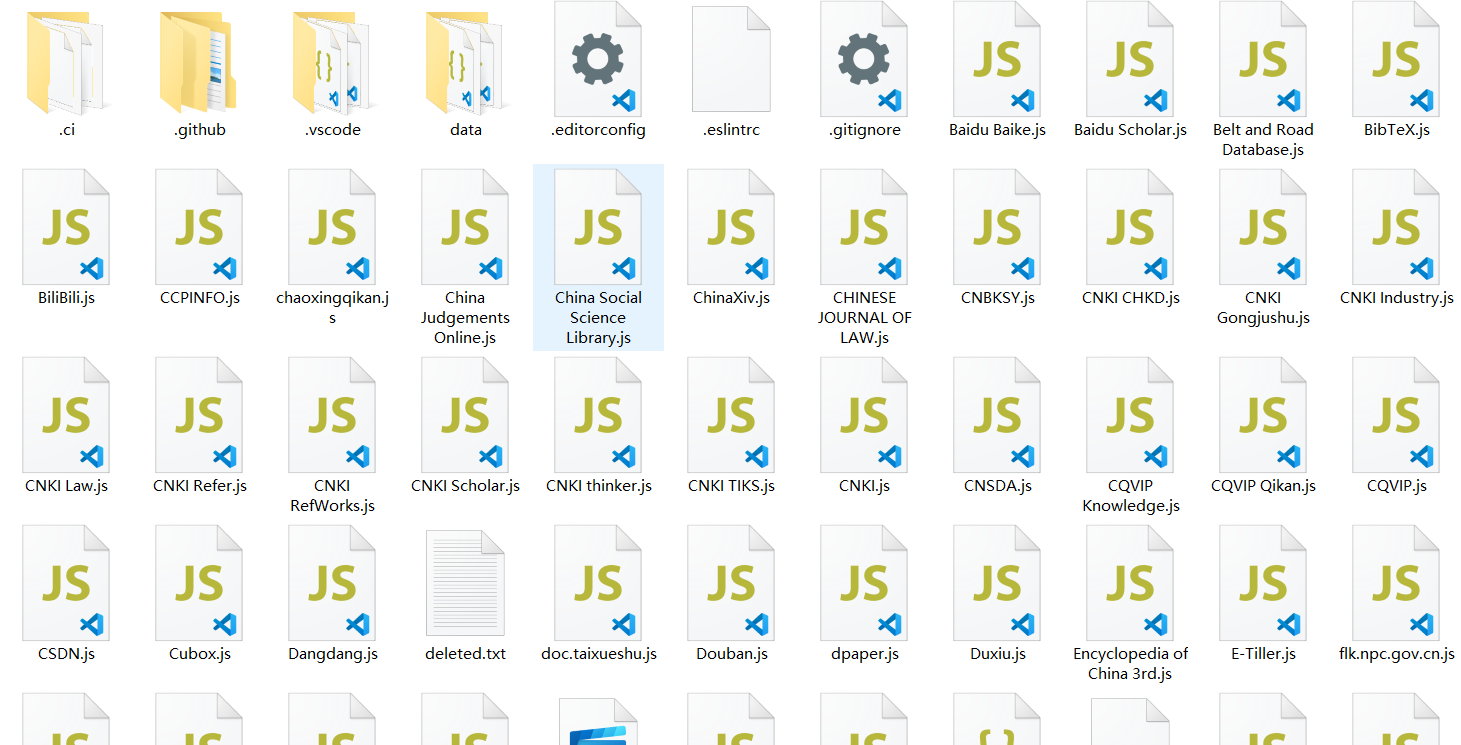
Task: Select the BibTeX.js file icon
Action: tap(1396, 58)
